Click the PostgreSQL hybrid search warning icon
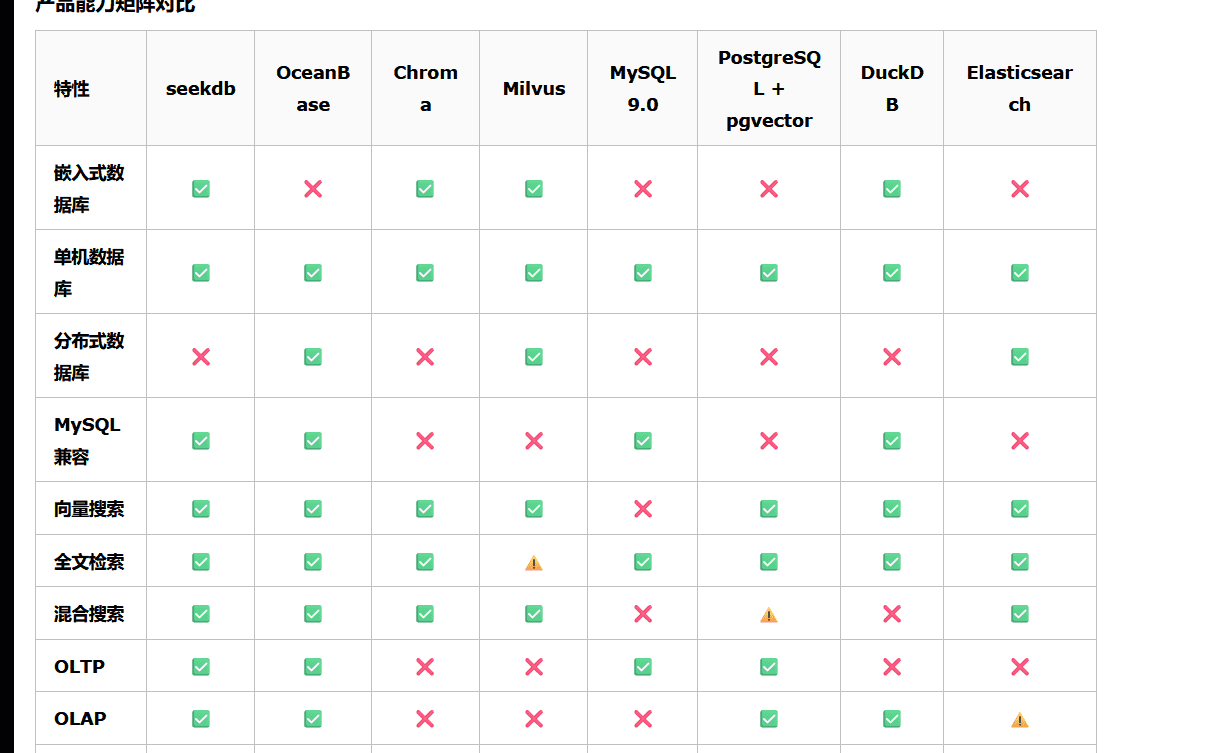 (769, 615)
